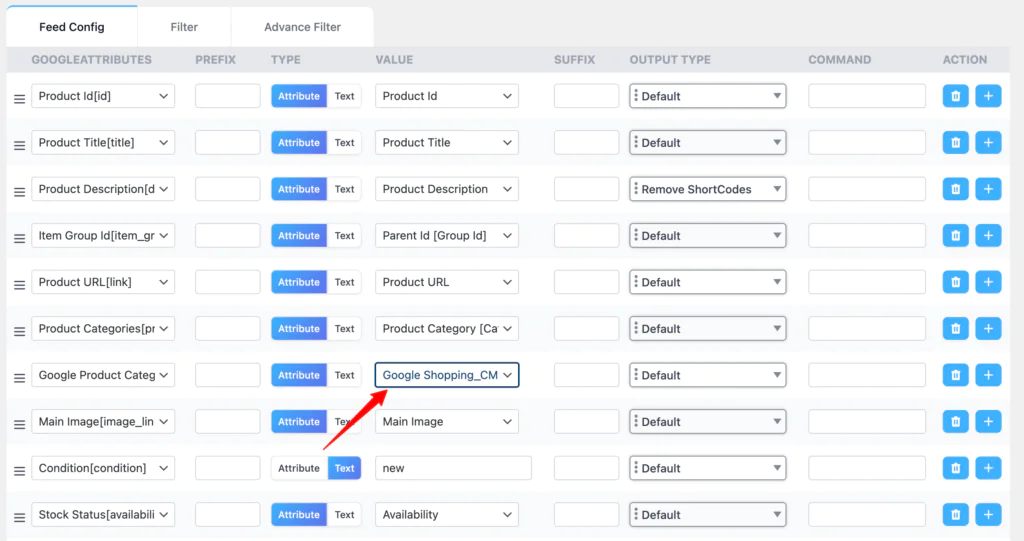
Task: Delete the Product Id row
Action: tap(955, 96)
